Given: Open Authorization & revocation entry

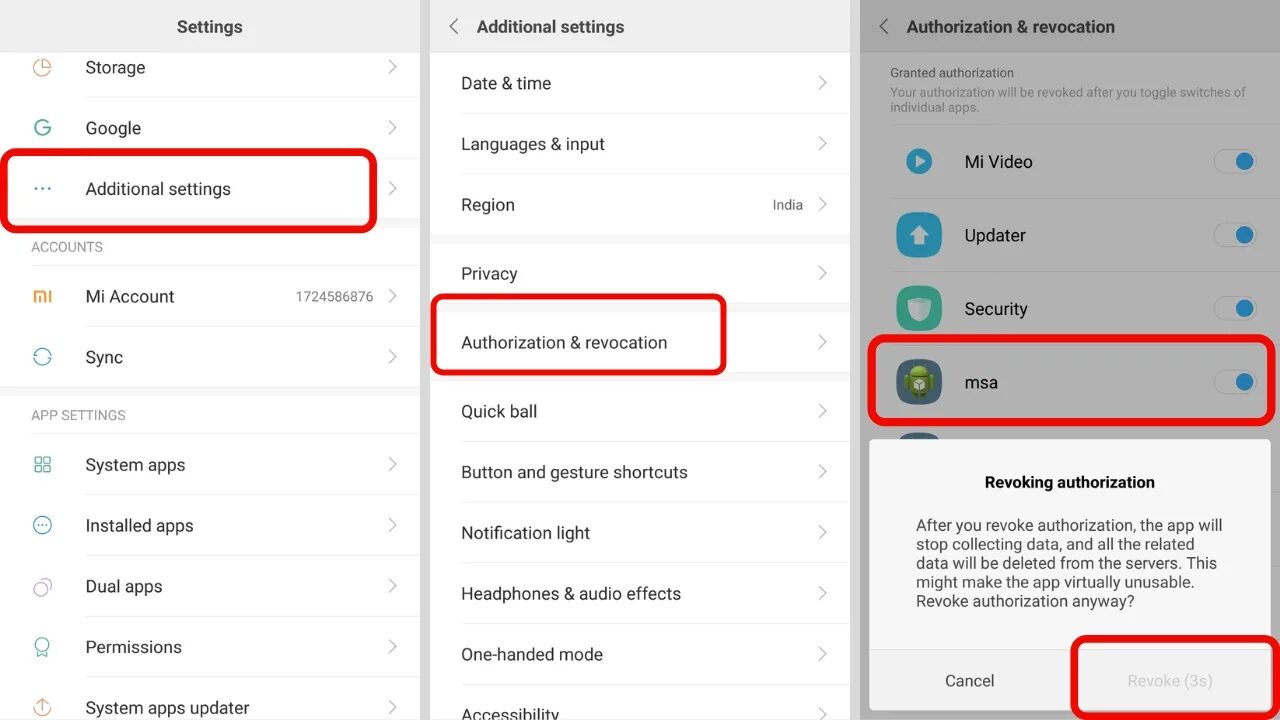Looking at the screenshot, I should pyautogui.click(x=640, y=342).
